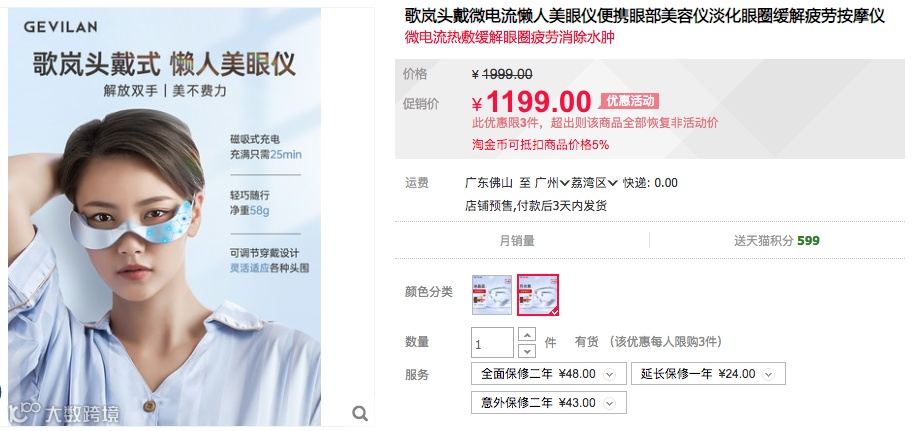
Task: Open the 广州 city dropdown
Action: point(551,183)
